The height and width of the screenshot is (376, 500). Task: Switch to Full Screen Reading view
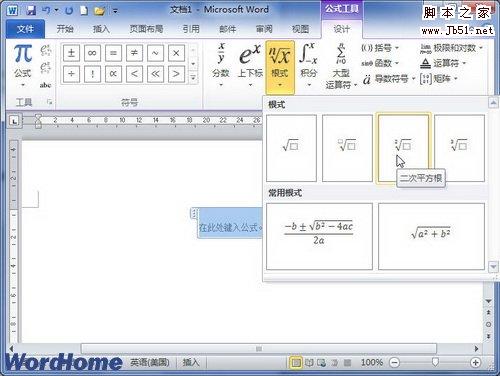pos(309,363)
